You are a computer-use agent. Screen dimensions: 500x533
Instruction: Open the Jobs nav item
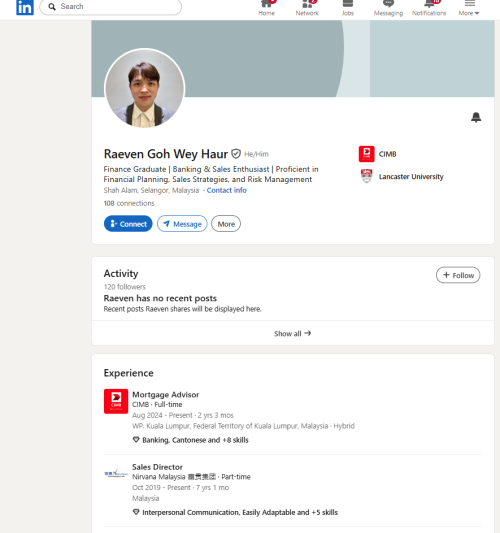pyautogui.click(x=347, y=8)
